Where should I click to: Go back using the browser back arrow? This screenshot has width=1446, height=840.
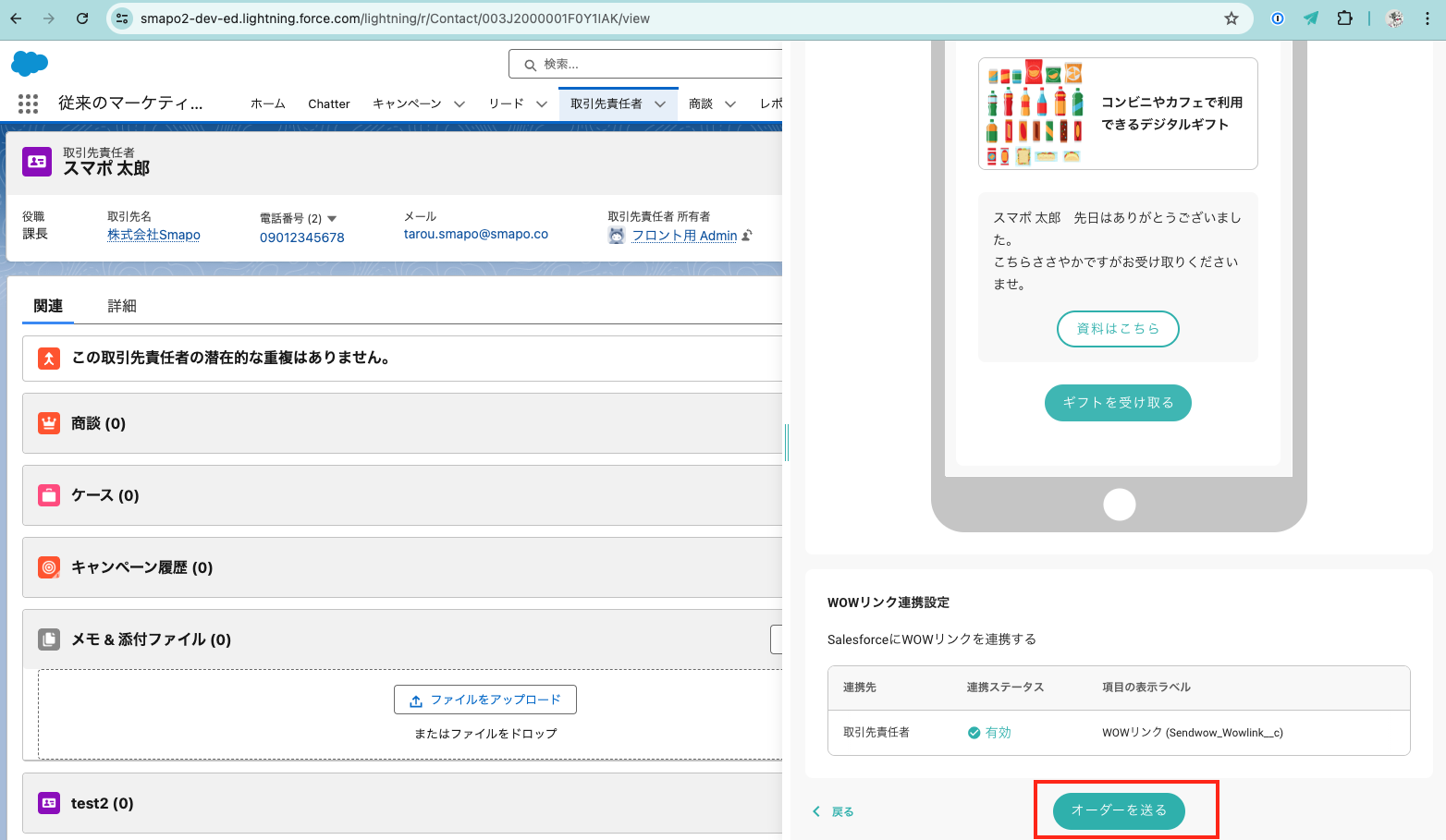pyautogui.click(x=16, y=18)
